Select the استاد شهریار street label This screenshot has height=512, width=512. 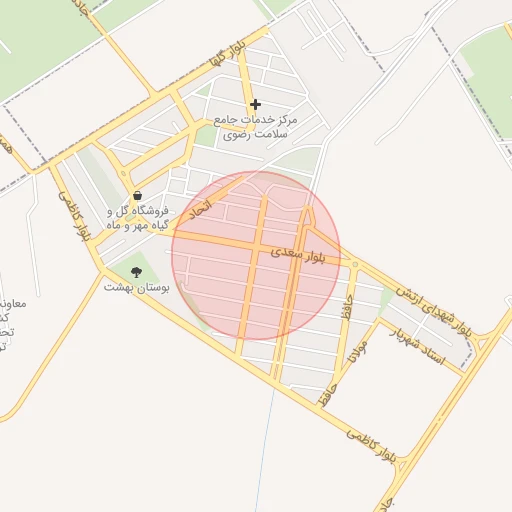(418, 347)
